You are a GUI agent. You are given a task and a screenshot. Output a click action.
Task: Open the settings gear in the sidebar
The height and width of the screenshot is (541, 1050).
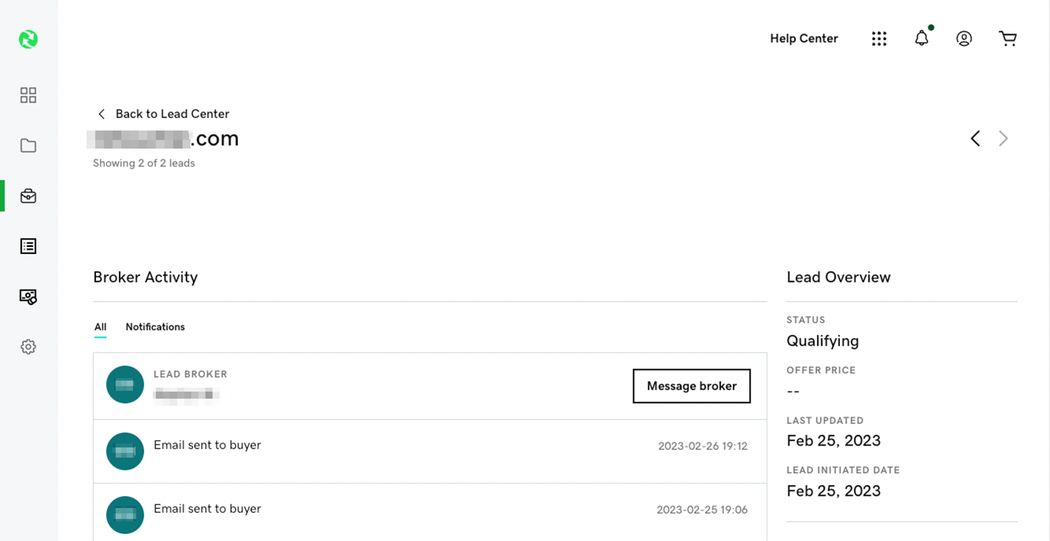click(x=28, y=347)
